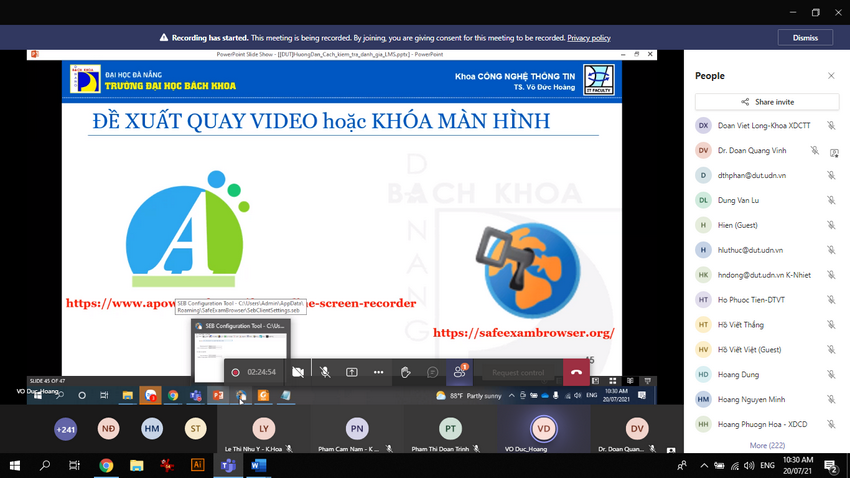The width and height of the screenshot is (850, 478).
Task: Click the recording timer 02:24:54
Action: tap(261, 372)
